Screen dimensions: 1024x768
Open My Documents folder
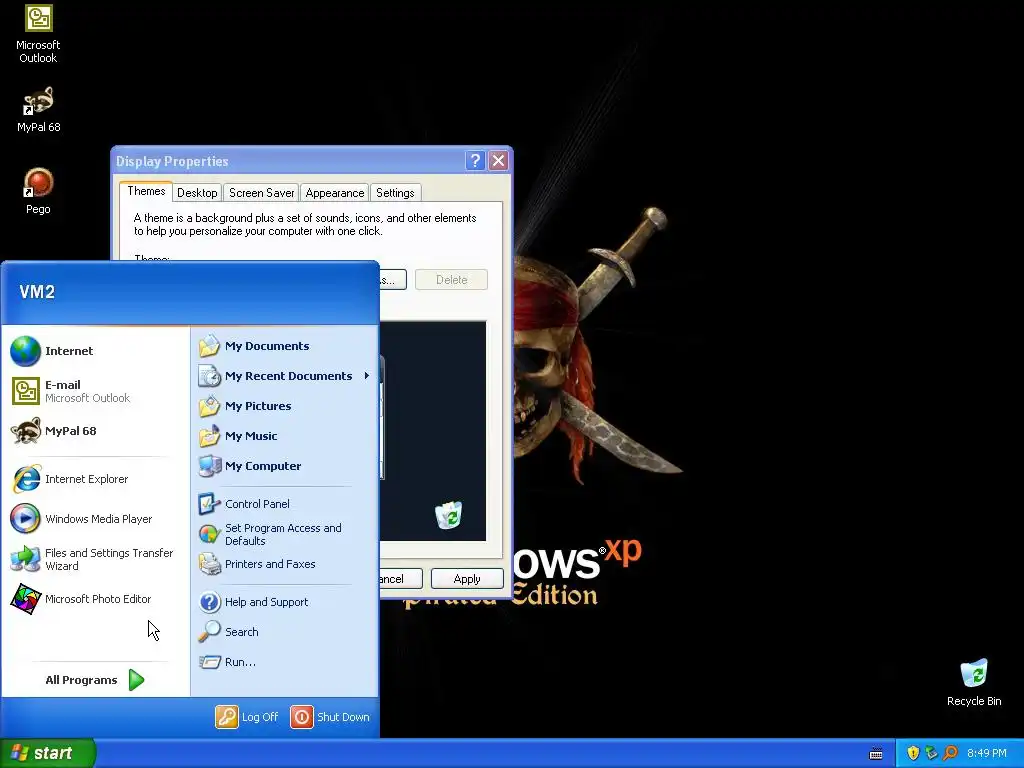click(284, 346)
